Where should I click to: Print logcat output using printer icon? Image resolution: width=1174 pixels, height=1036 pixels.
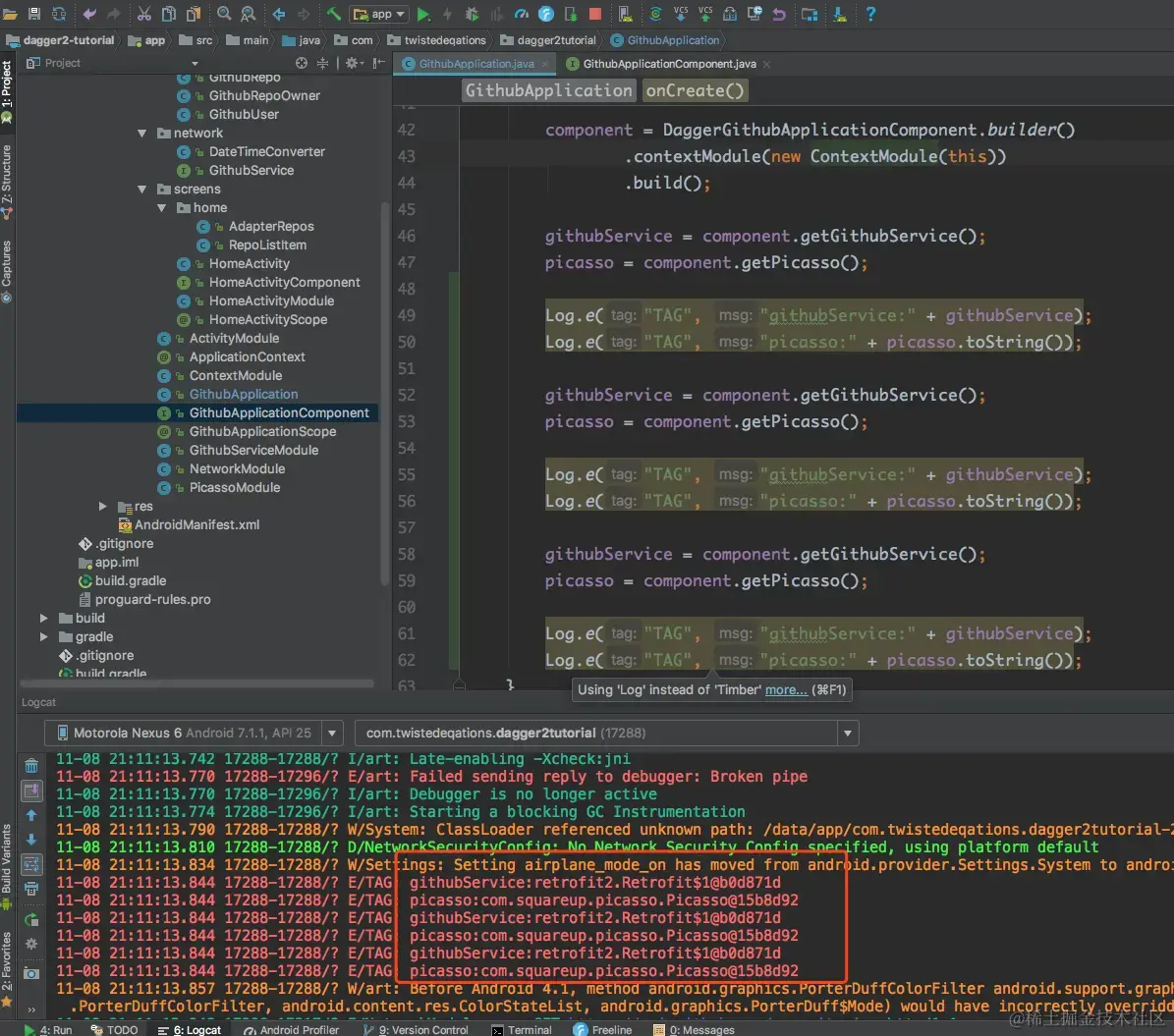(31, 889)
